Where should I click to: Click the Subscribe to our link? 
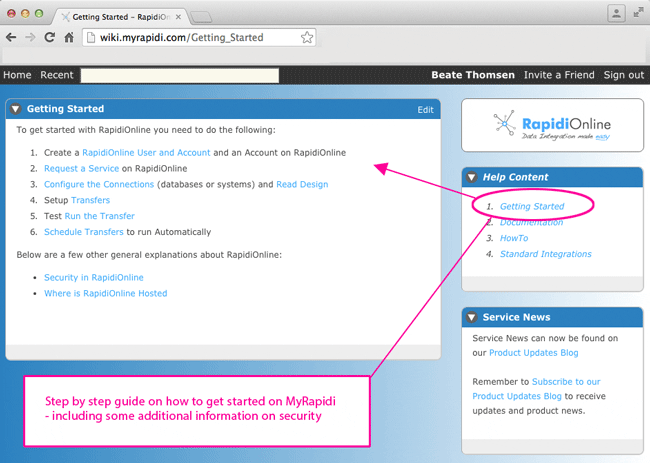566,382
